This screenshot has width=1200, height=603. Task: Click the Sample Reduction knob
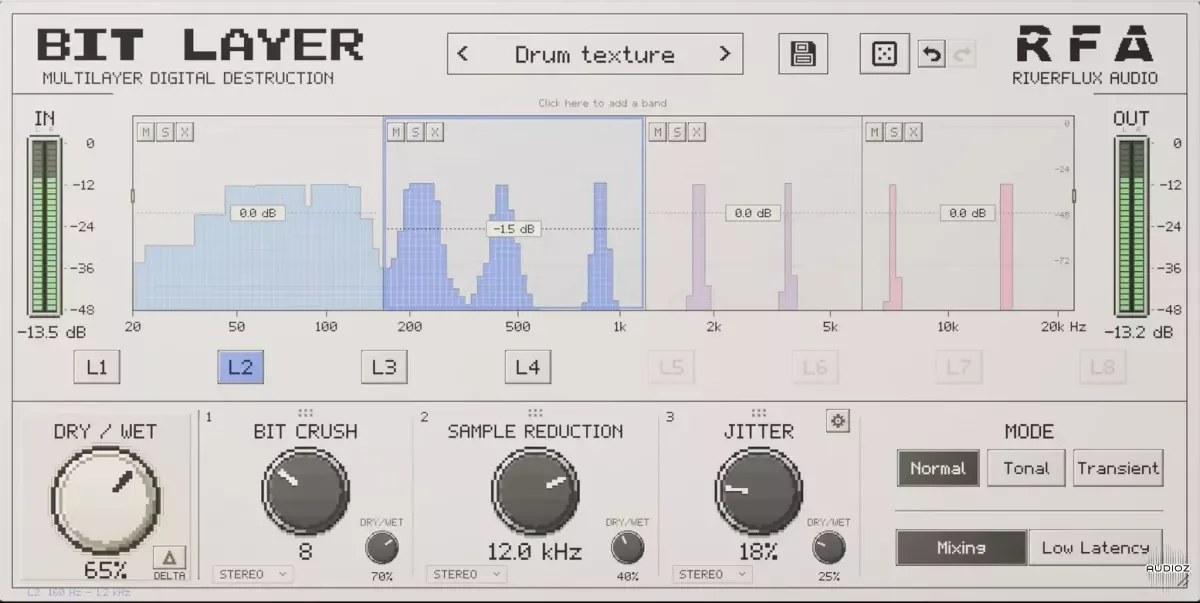pos(535,490)
